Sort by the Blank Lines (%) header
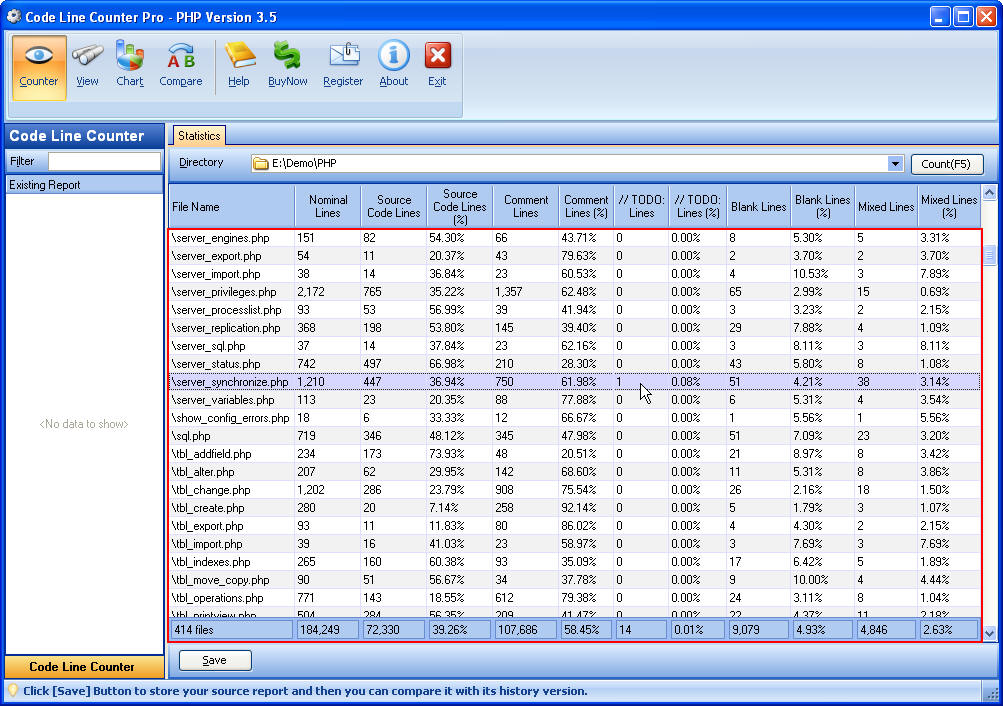 pos(823,207)
